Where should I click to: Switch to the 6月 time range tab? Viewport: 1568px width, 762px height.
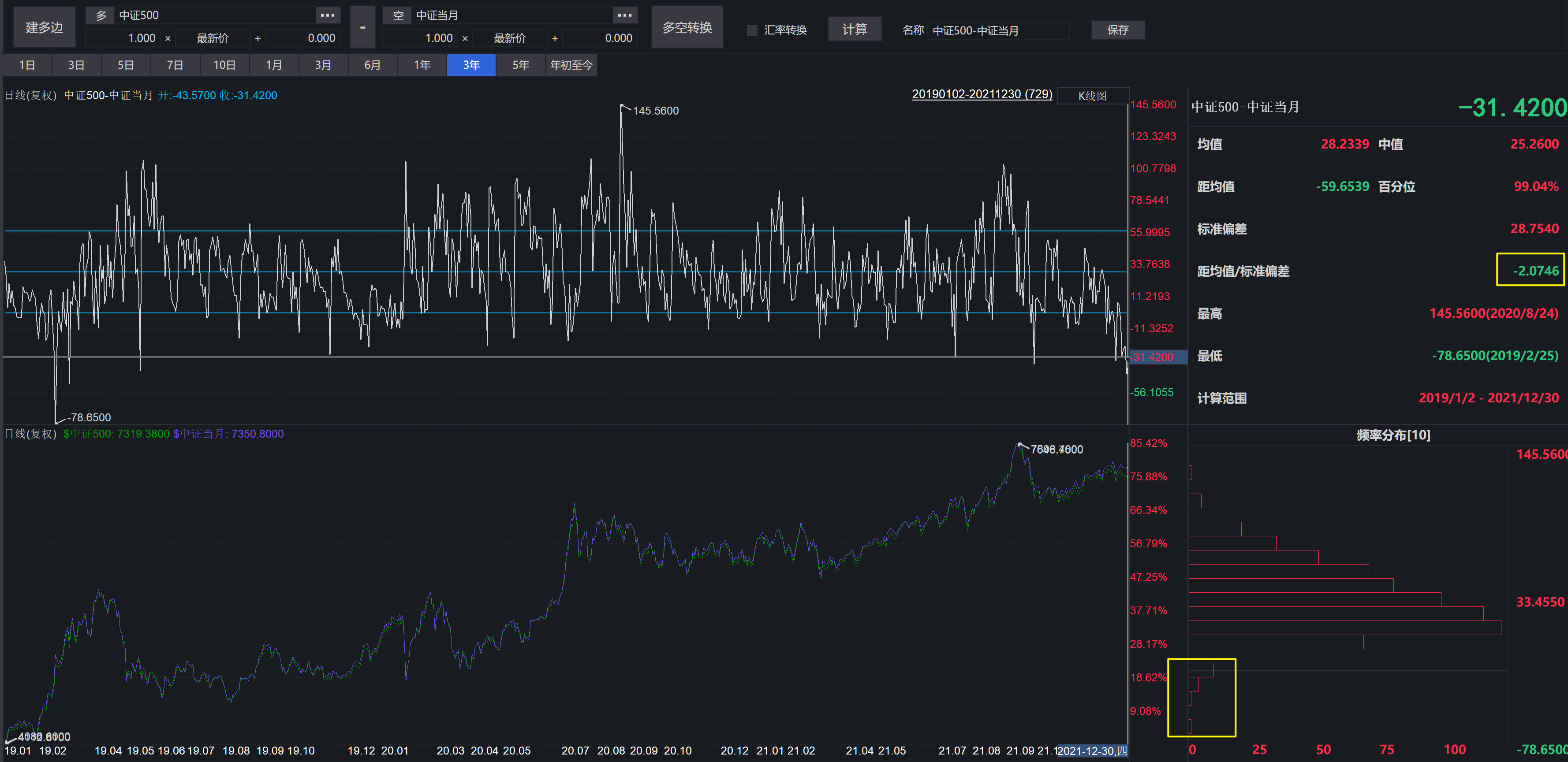[x=373, y=65]
